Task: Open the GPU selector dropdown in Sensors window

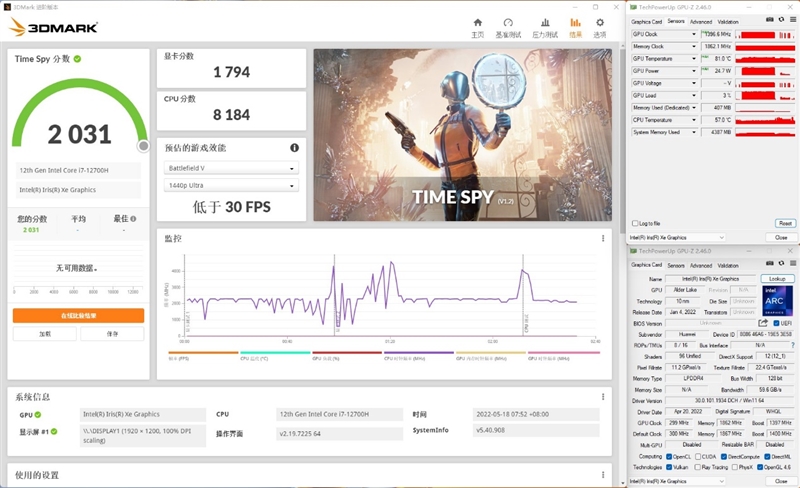Action: point(677,237)
